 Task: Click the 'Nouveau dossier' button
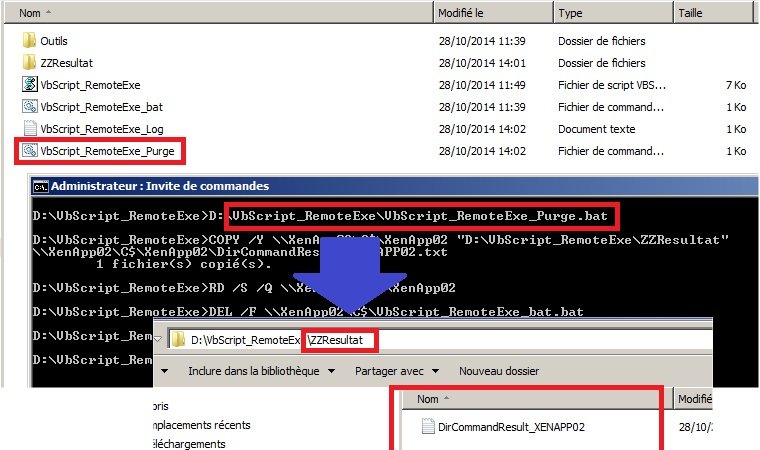(x=498, y=371)
